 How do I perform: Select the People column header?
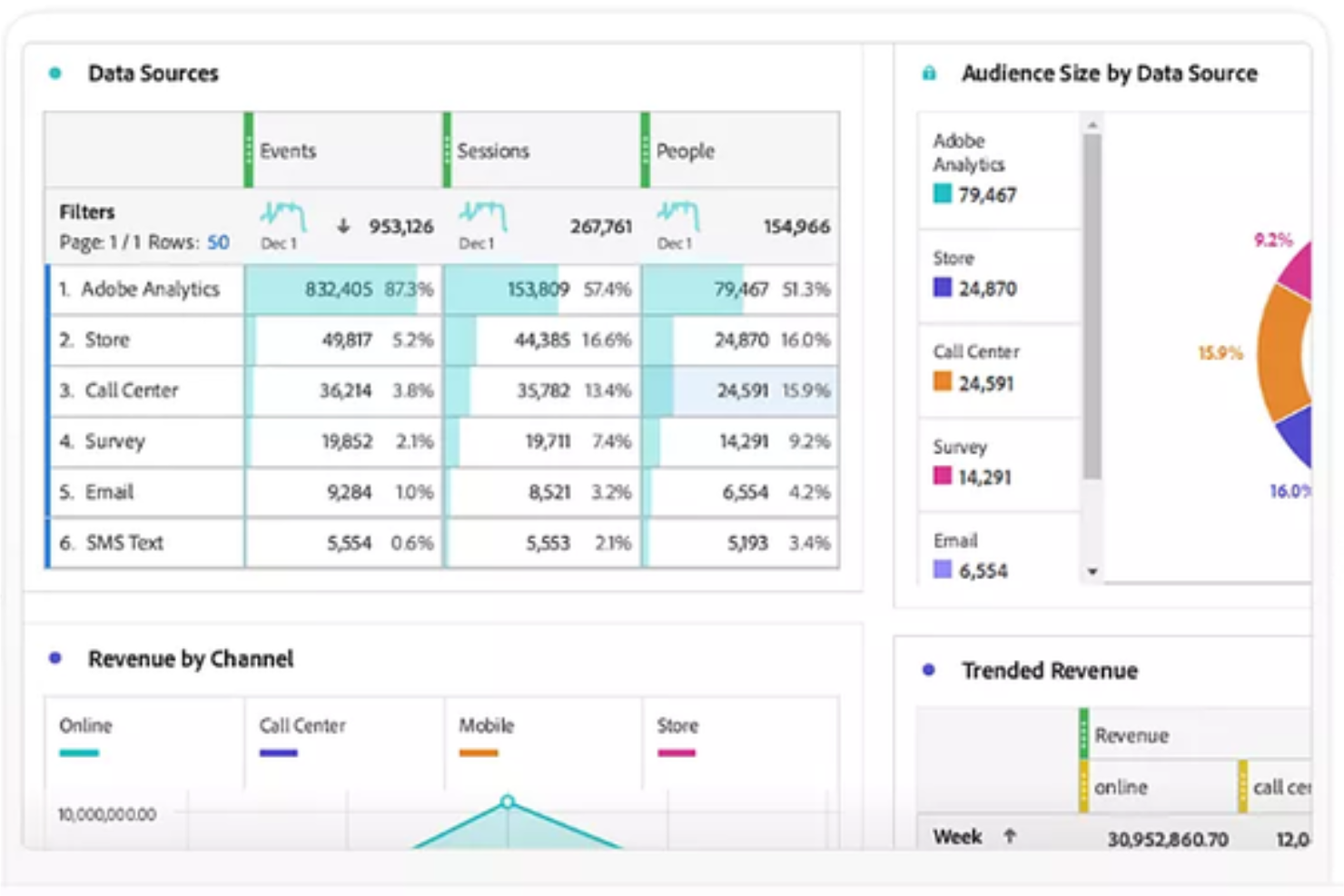685,151
